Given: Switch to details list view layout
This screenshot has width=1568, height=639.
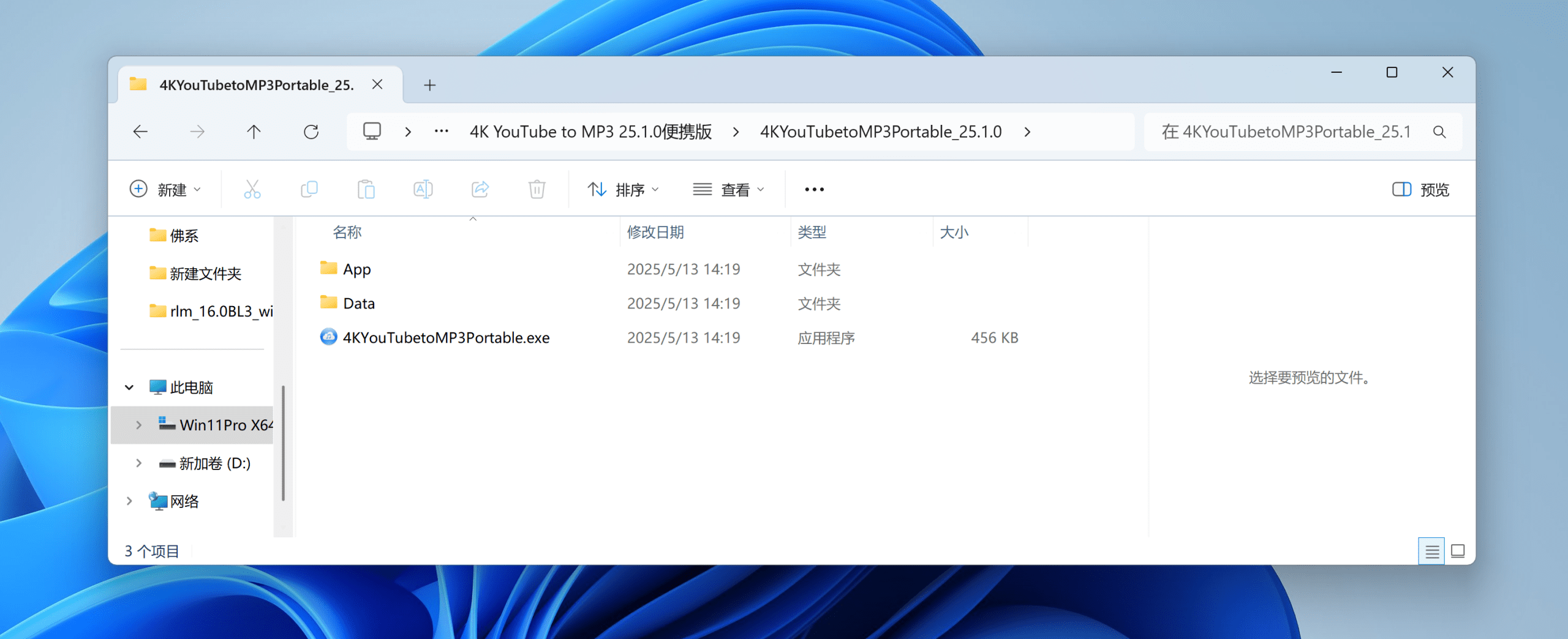Looking at the screenshot, I should pos(1431,551).
